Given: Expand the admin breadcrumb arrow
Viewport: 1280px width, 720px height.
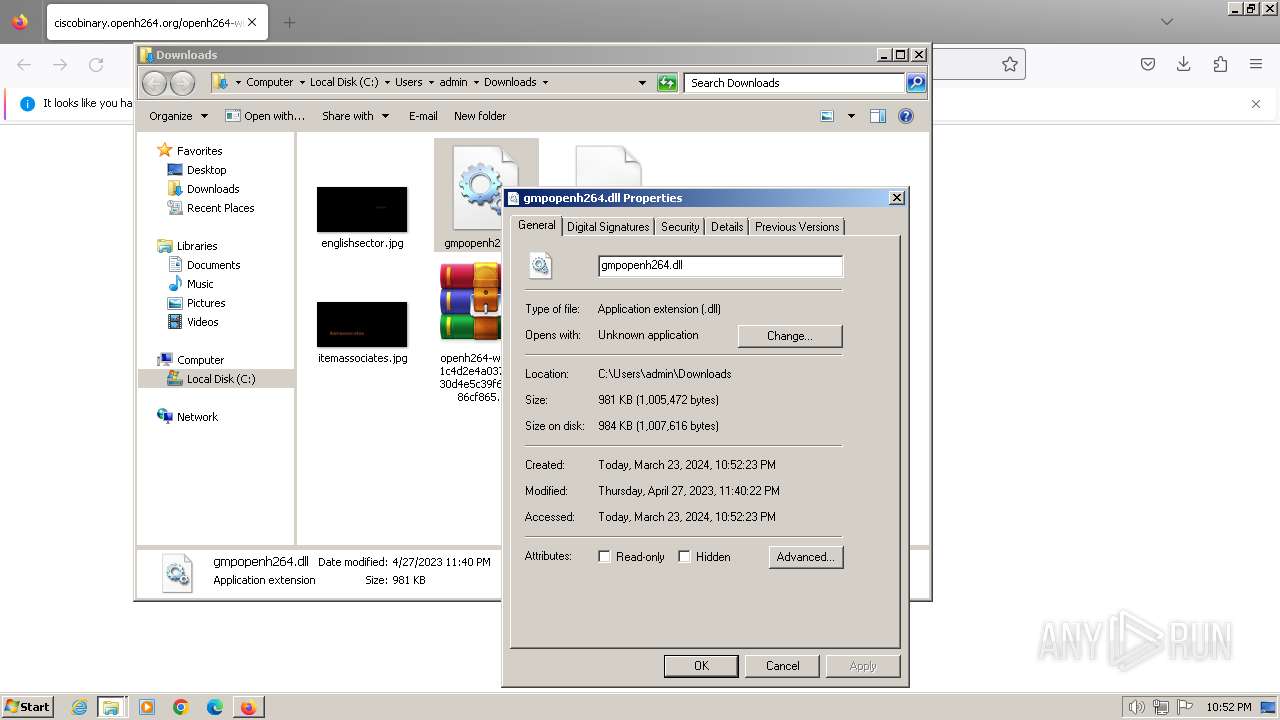Looking at the screenshot, I should 476,83.
